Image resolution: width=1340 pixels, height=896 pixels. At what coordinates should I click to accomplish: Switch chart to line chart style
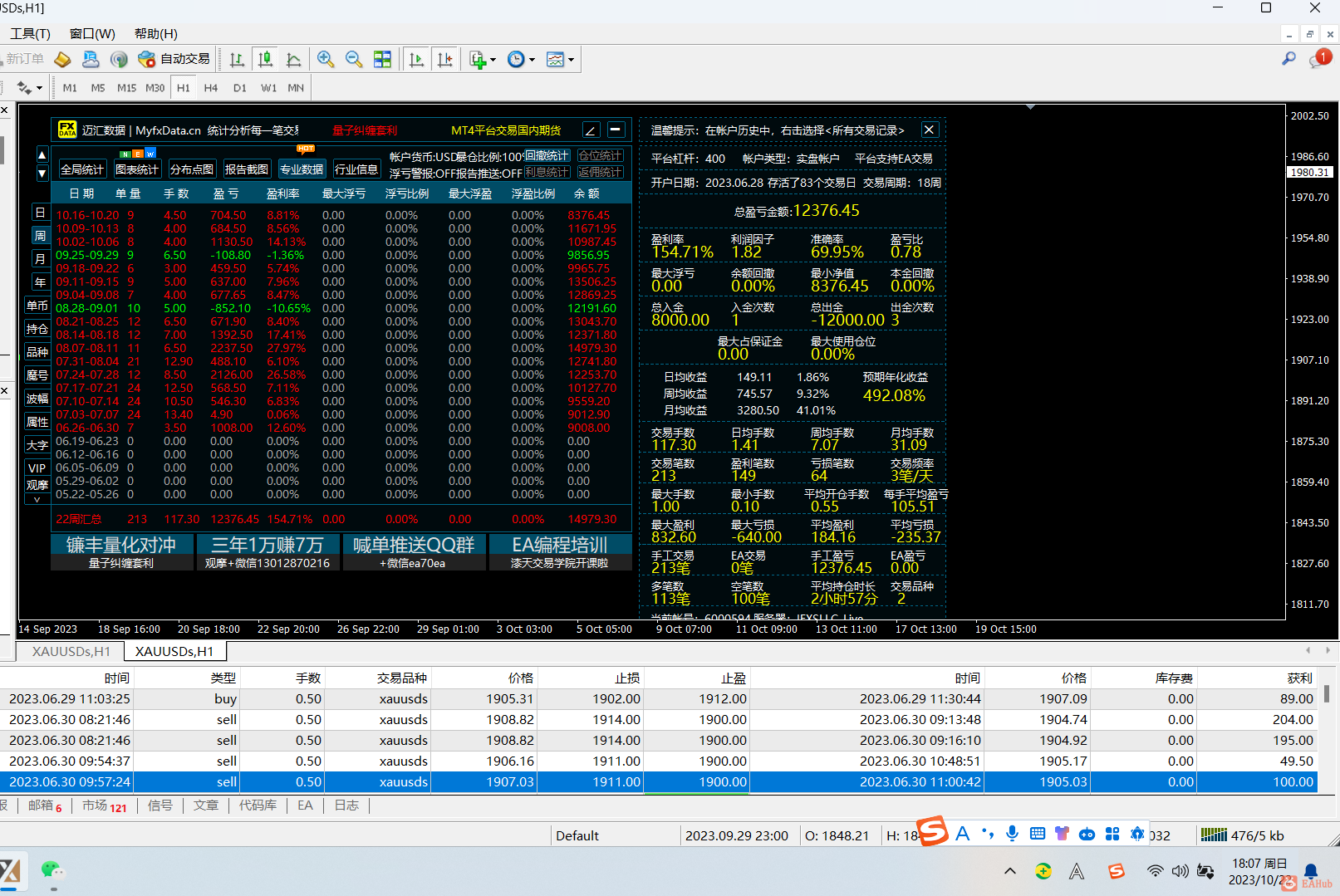coord(293,59)
